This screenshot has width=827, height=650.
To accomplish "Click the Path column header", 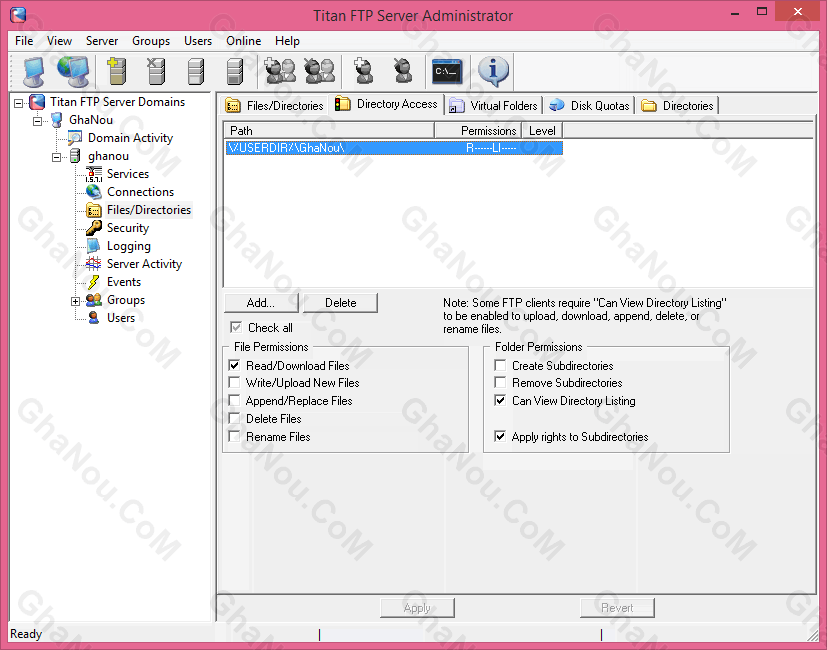I will (329, 130).
